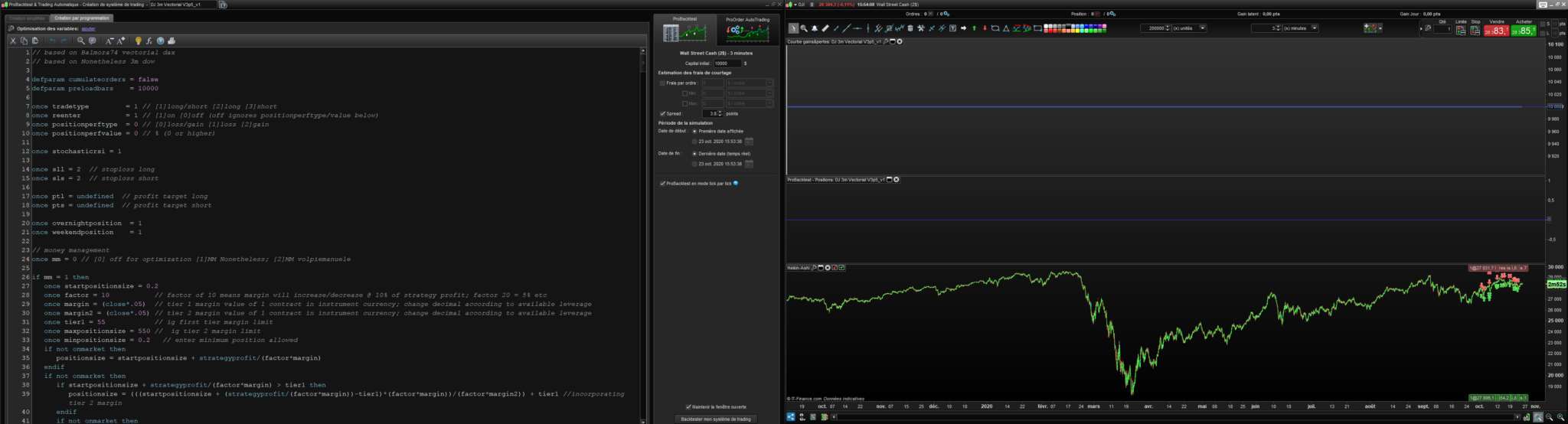Toggle the Spread checkbox

click(x=663, y=113)
